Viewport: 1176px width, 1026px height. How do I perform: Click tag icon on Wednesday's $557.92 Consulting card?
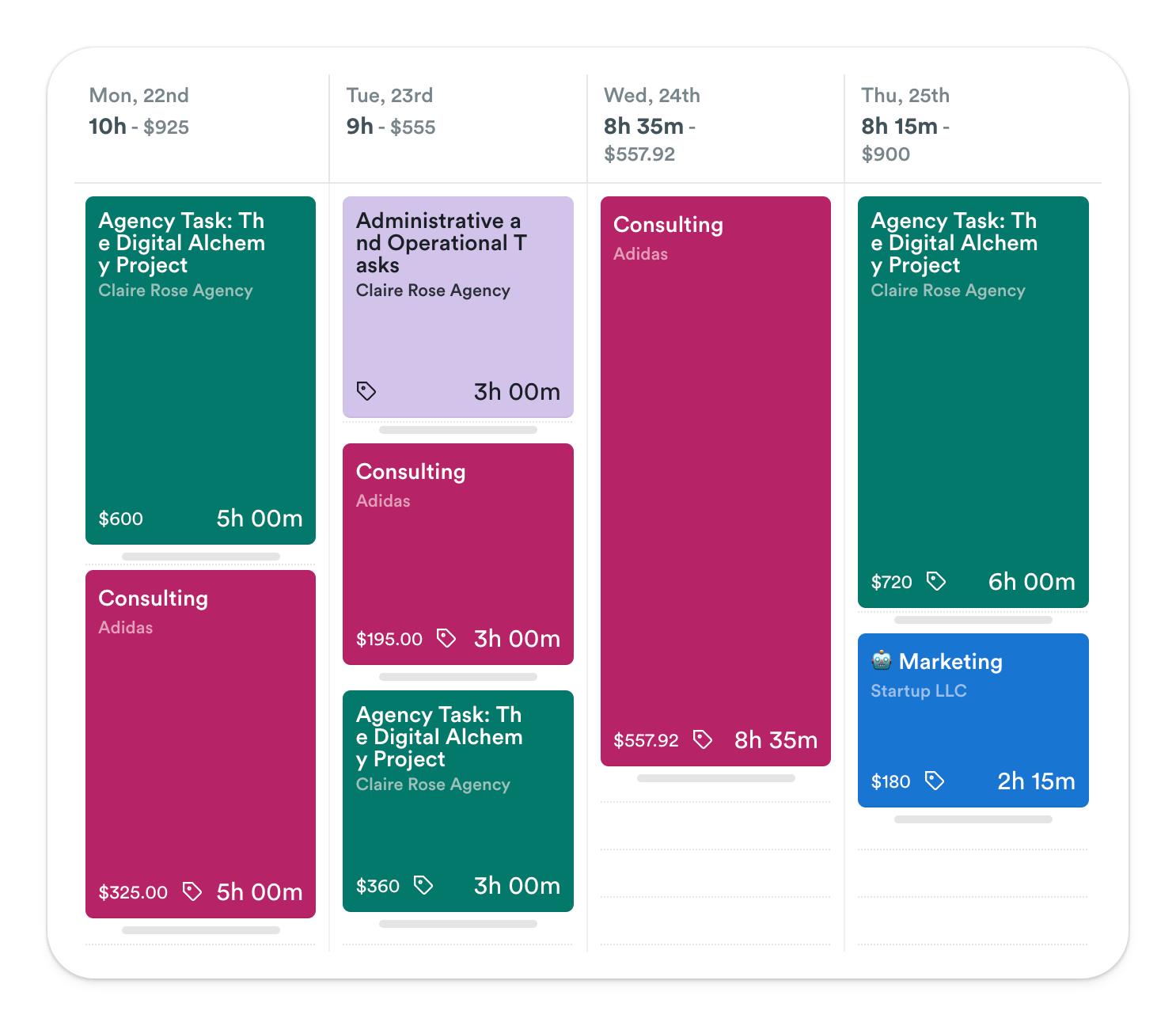[703, 739]
